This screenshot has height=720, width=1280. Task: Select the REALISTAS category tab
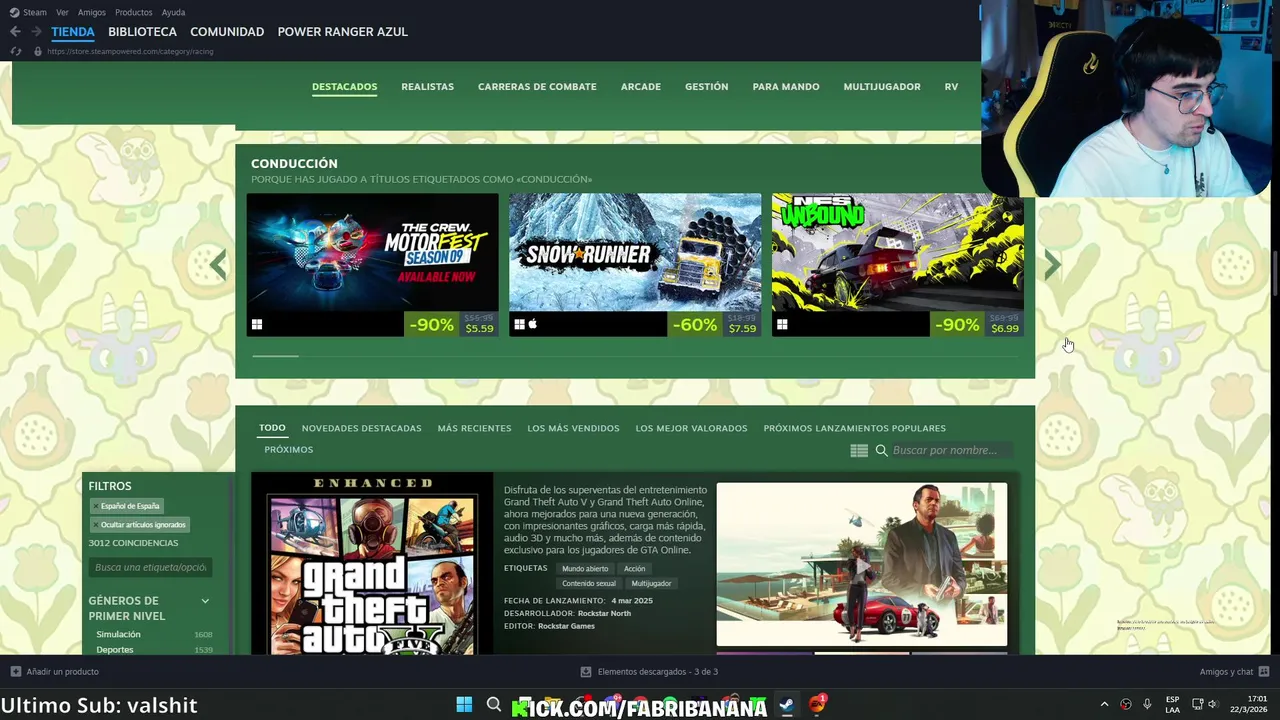(427, 87)
